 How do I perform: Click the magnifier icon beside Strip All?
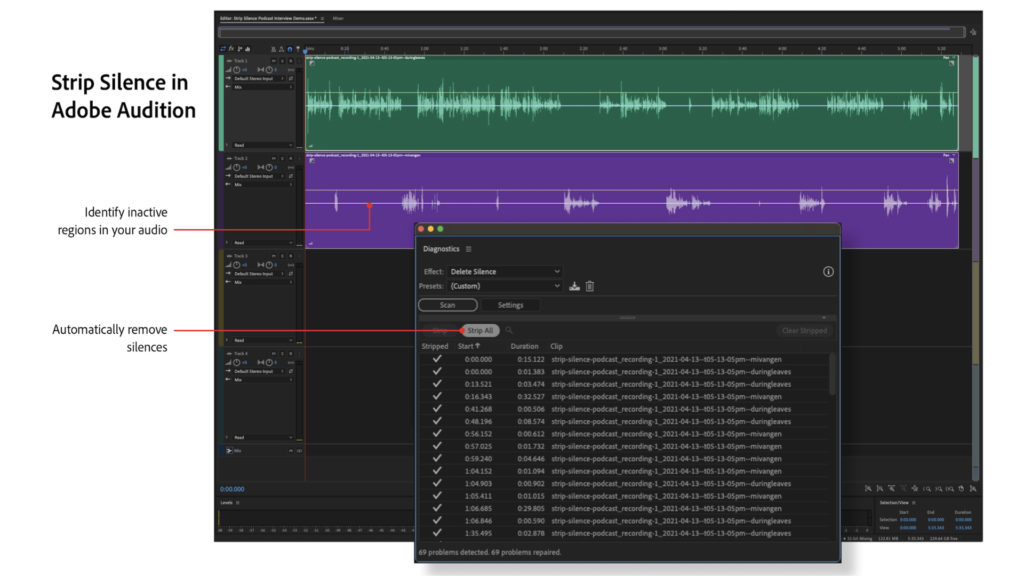[x=509, y=330]
